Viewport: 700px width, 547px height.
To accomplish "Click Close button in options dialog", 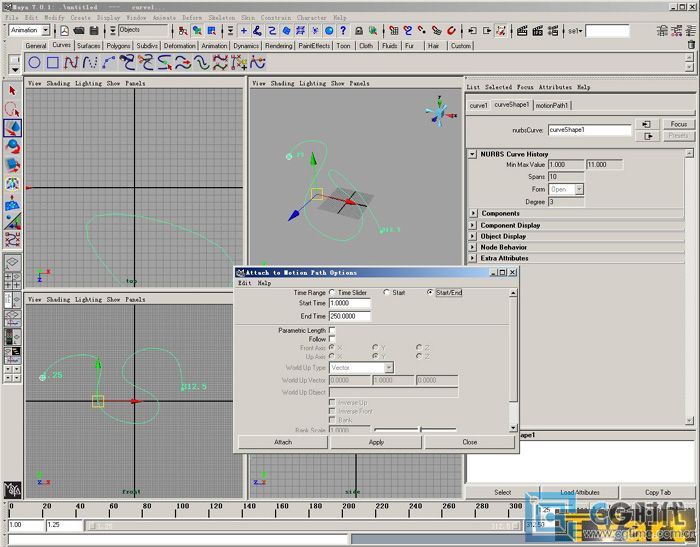I will 470,442.
